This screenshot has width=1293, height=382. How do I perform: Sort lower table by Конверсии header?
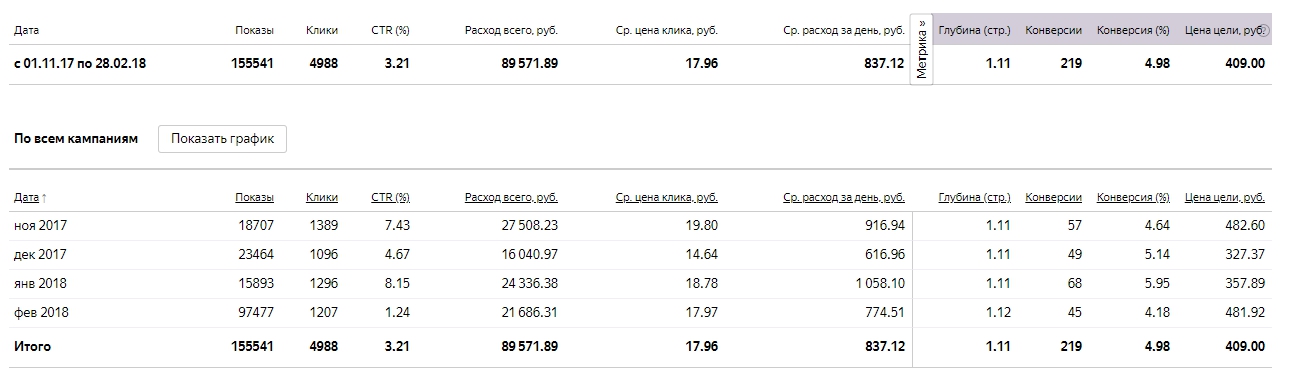(1054, 197)
